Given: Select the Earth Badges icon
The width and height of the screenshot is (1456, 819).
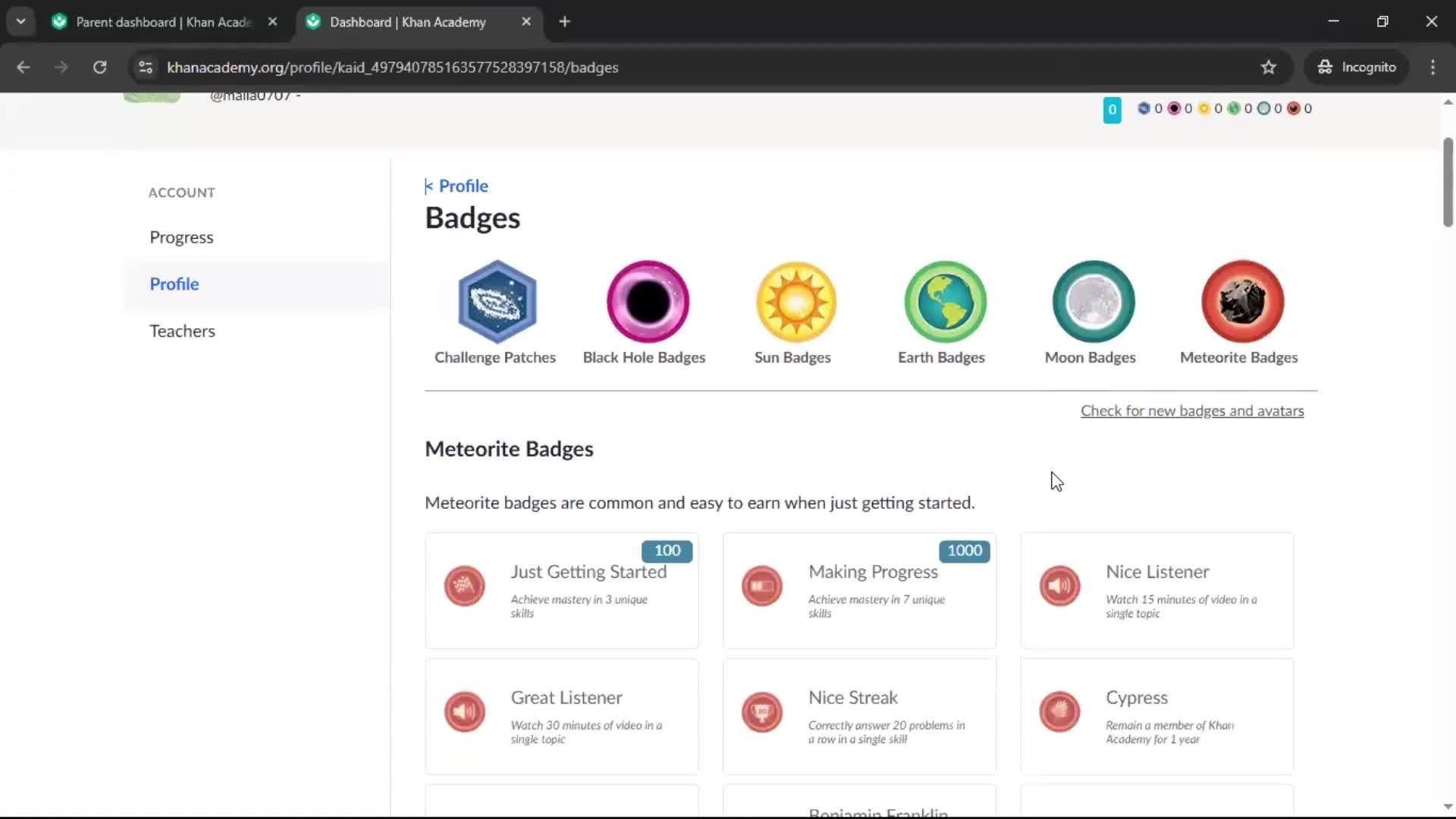Looking at the screenshot, I should (x=945, y=302).
